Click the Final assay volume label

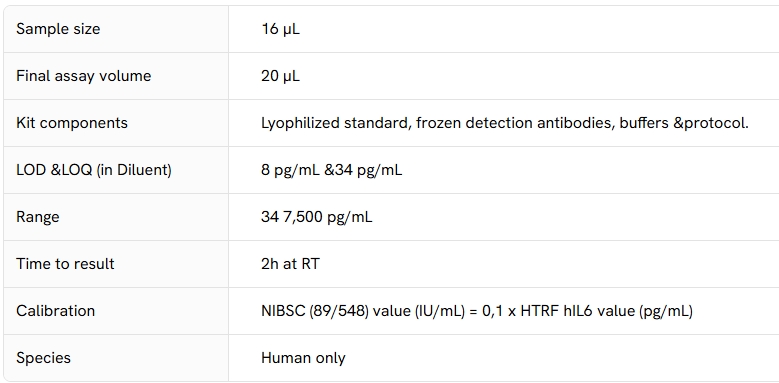(x=83, y=76)
